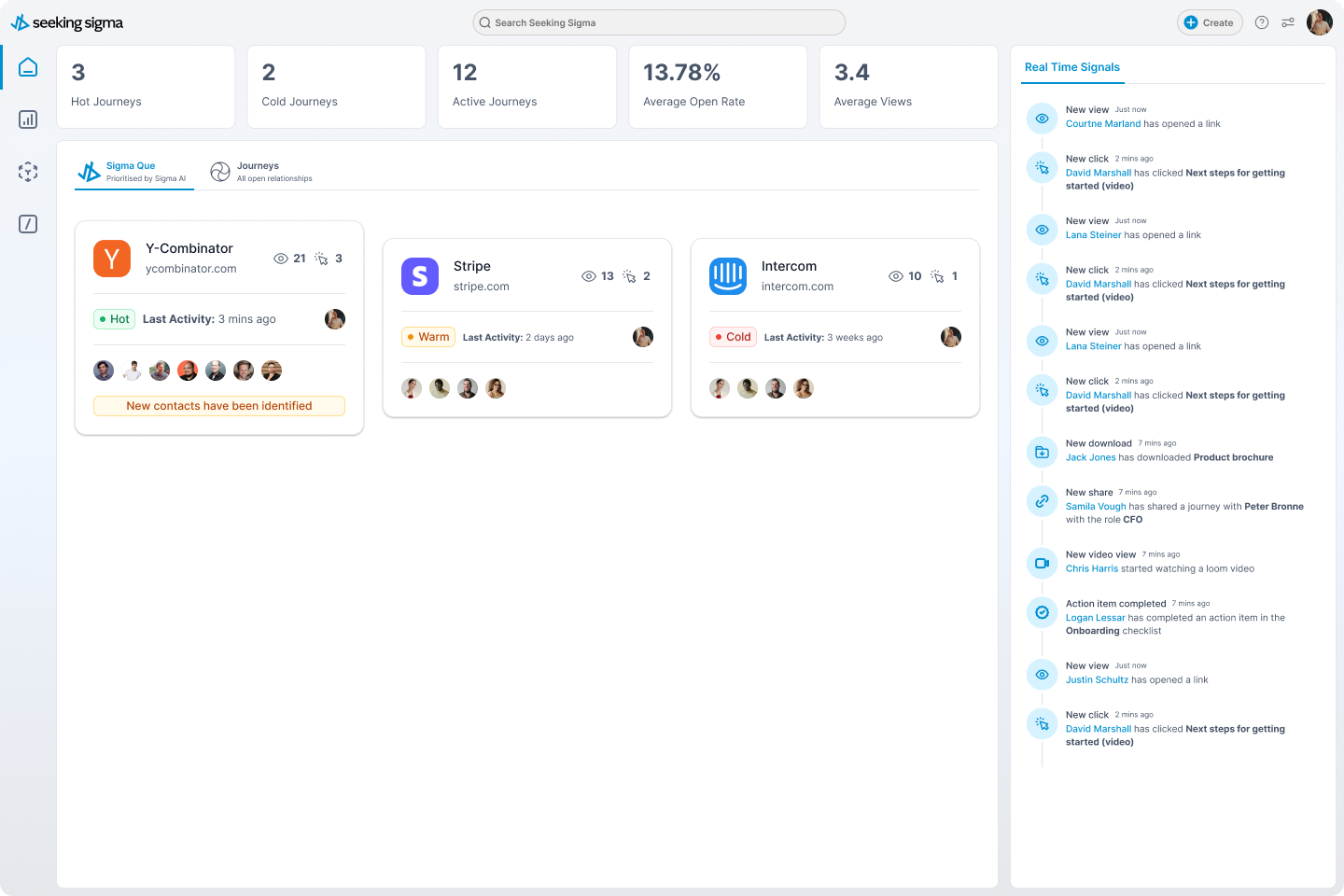Click the Stripe company name
The height and width of the screenshot is (896, 1344).
472,266
